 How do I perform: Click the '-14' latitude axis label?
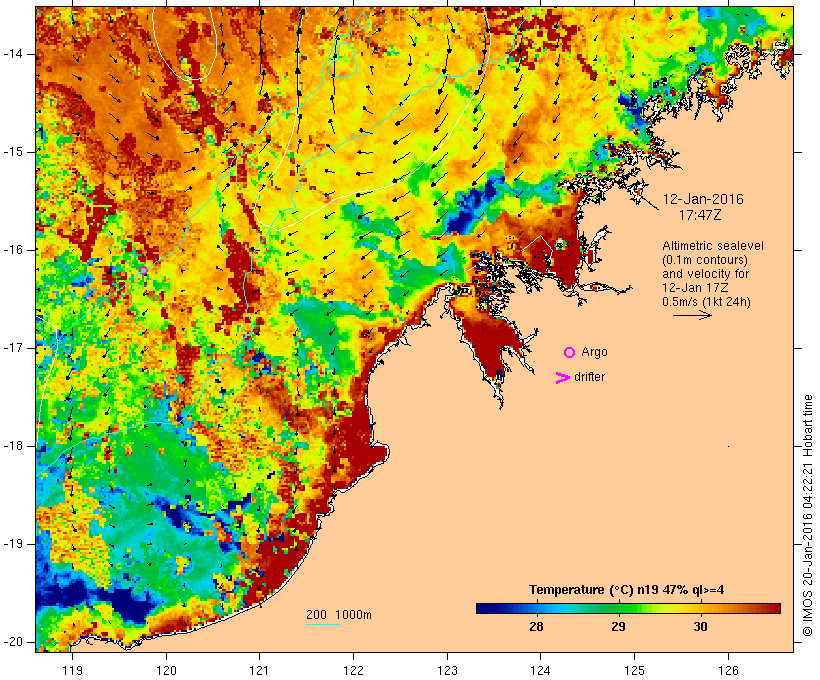(13, 54)
